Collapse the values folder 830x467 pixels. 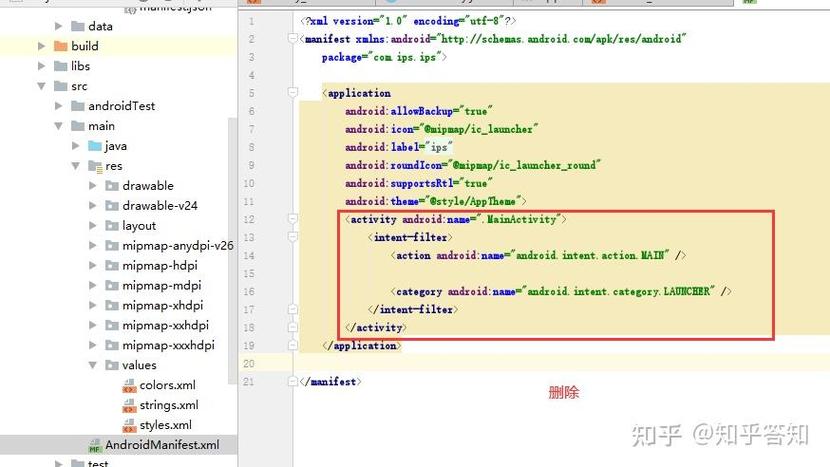pyautogui.click(x=93, y=365)
